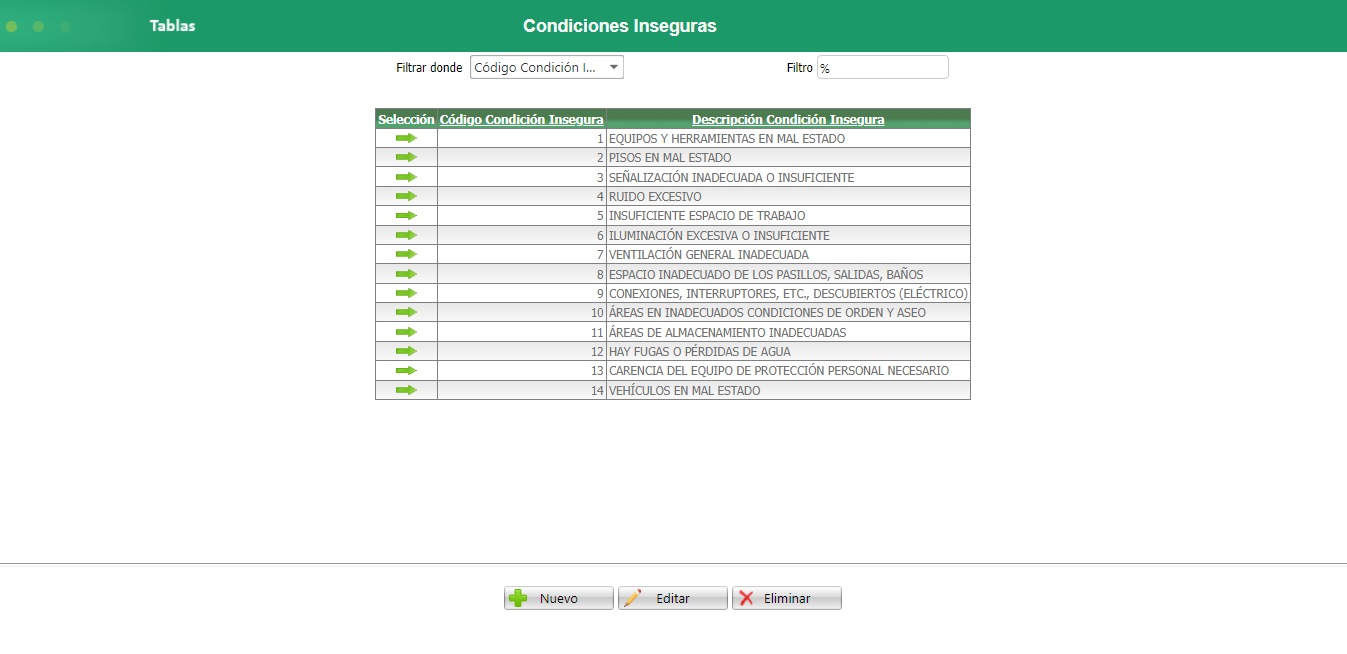Select the arrow for INSUFICIENTE ESPACIO DE TRABAJO
The image size is (1347, 654).
tap(405, 215)
